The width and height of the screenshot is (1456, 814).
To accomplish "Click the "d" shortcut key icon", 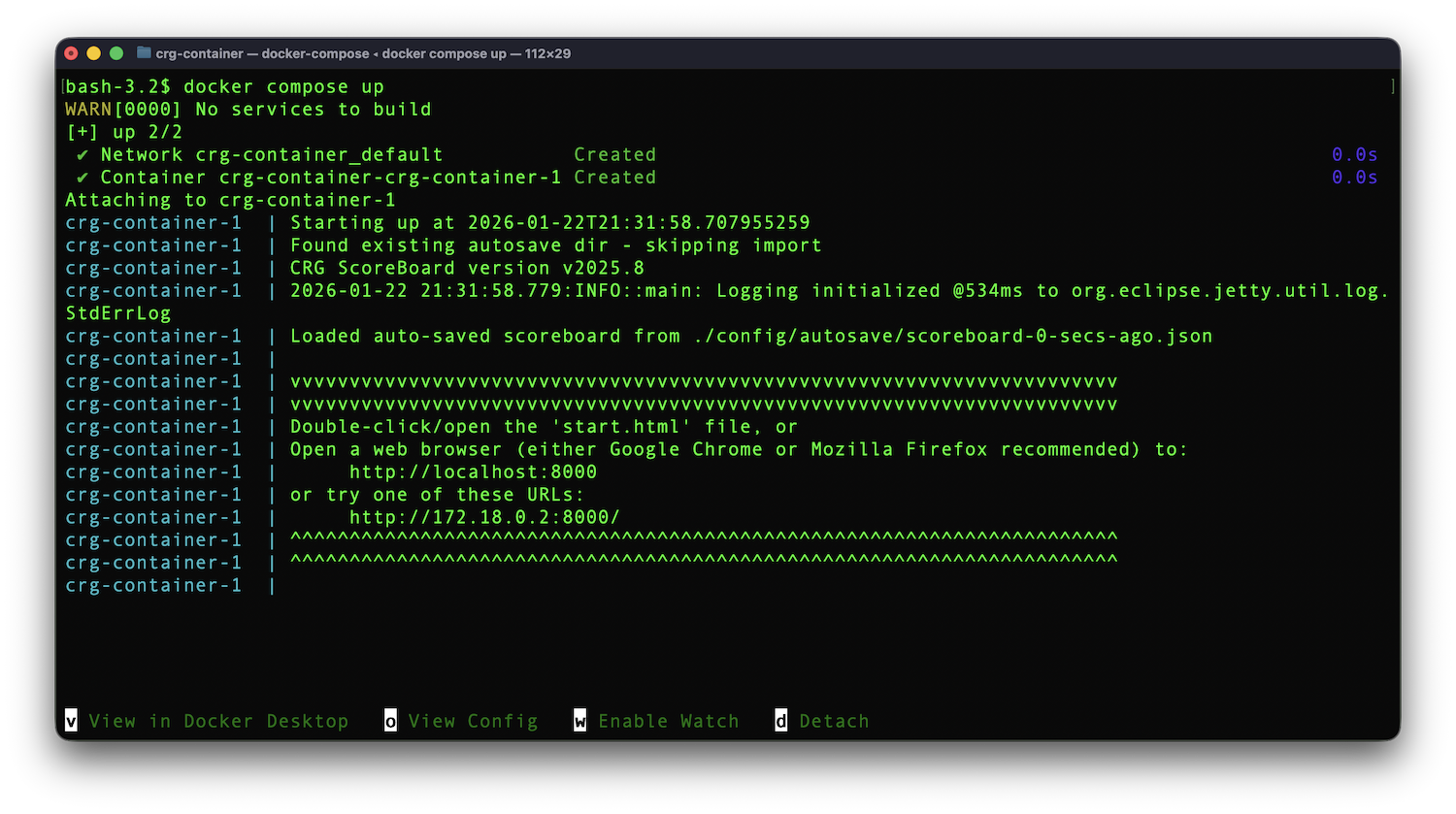I will [x=780, y=720].
